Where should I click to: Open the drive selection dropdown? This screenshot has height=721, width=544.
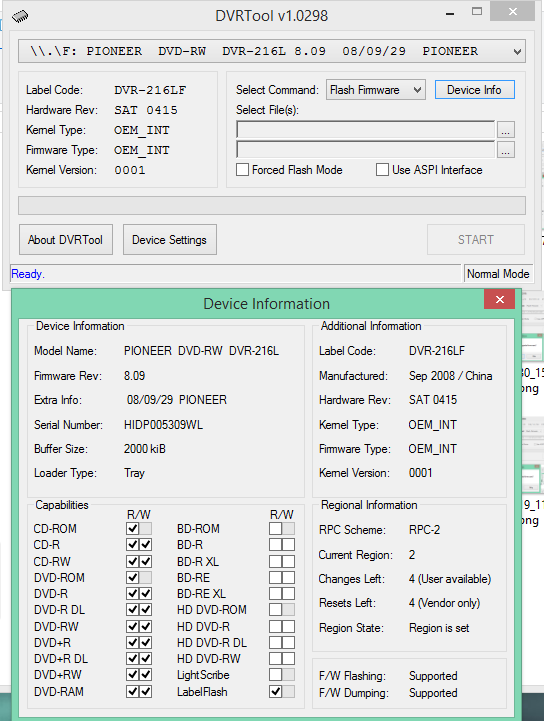click(272, 51)
